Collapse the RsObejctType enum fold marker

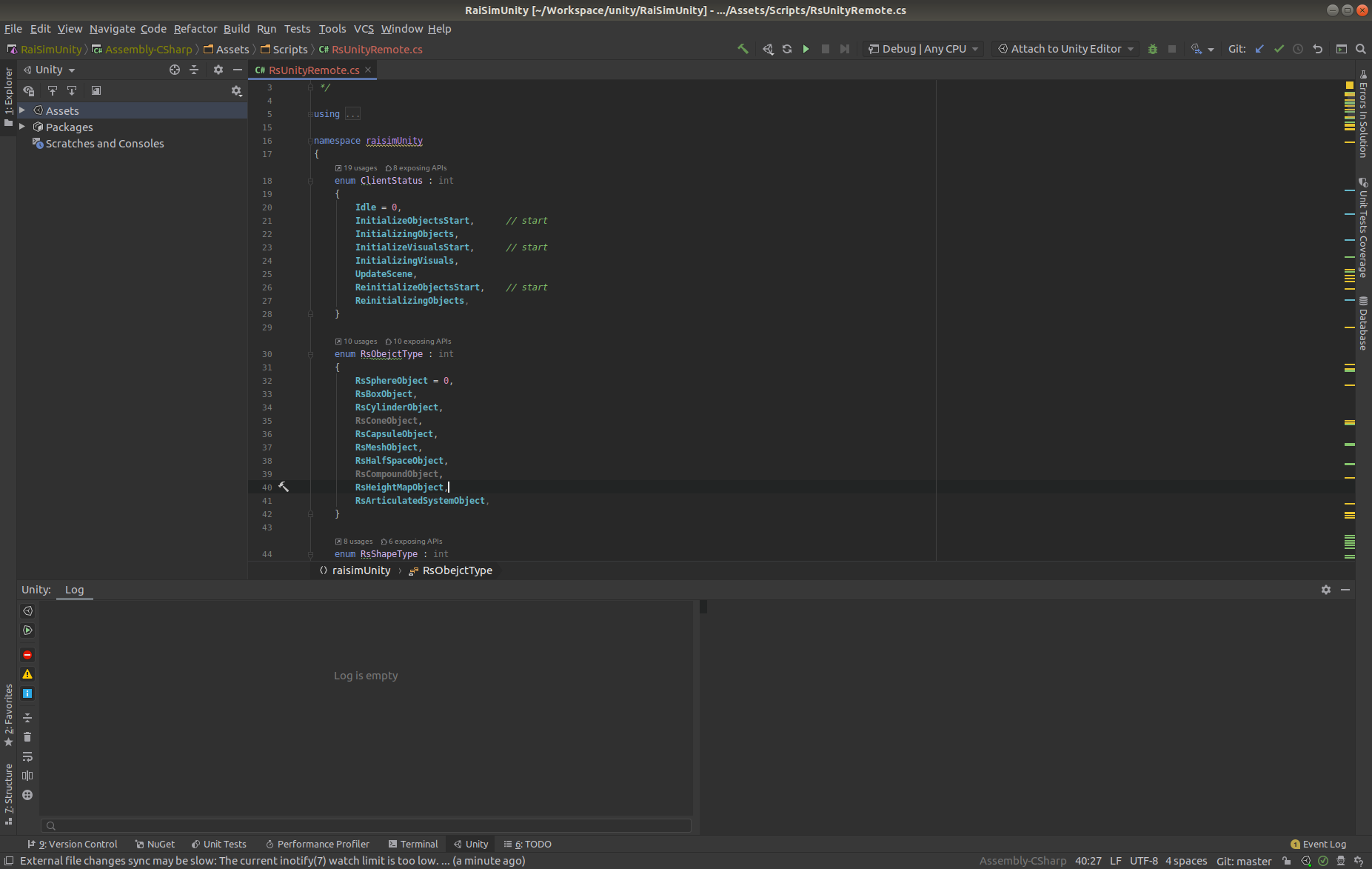click(311, 354)
